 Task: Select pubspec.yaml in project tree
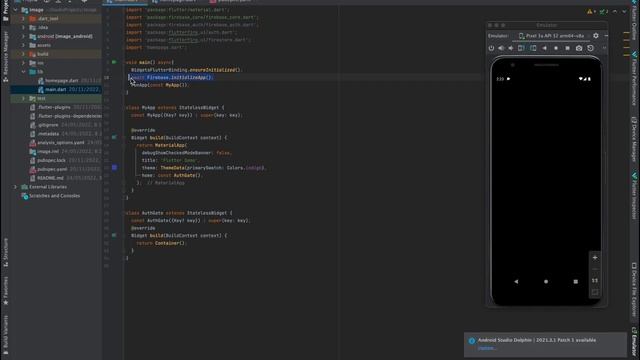tap(51, 169)
